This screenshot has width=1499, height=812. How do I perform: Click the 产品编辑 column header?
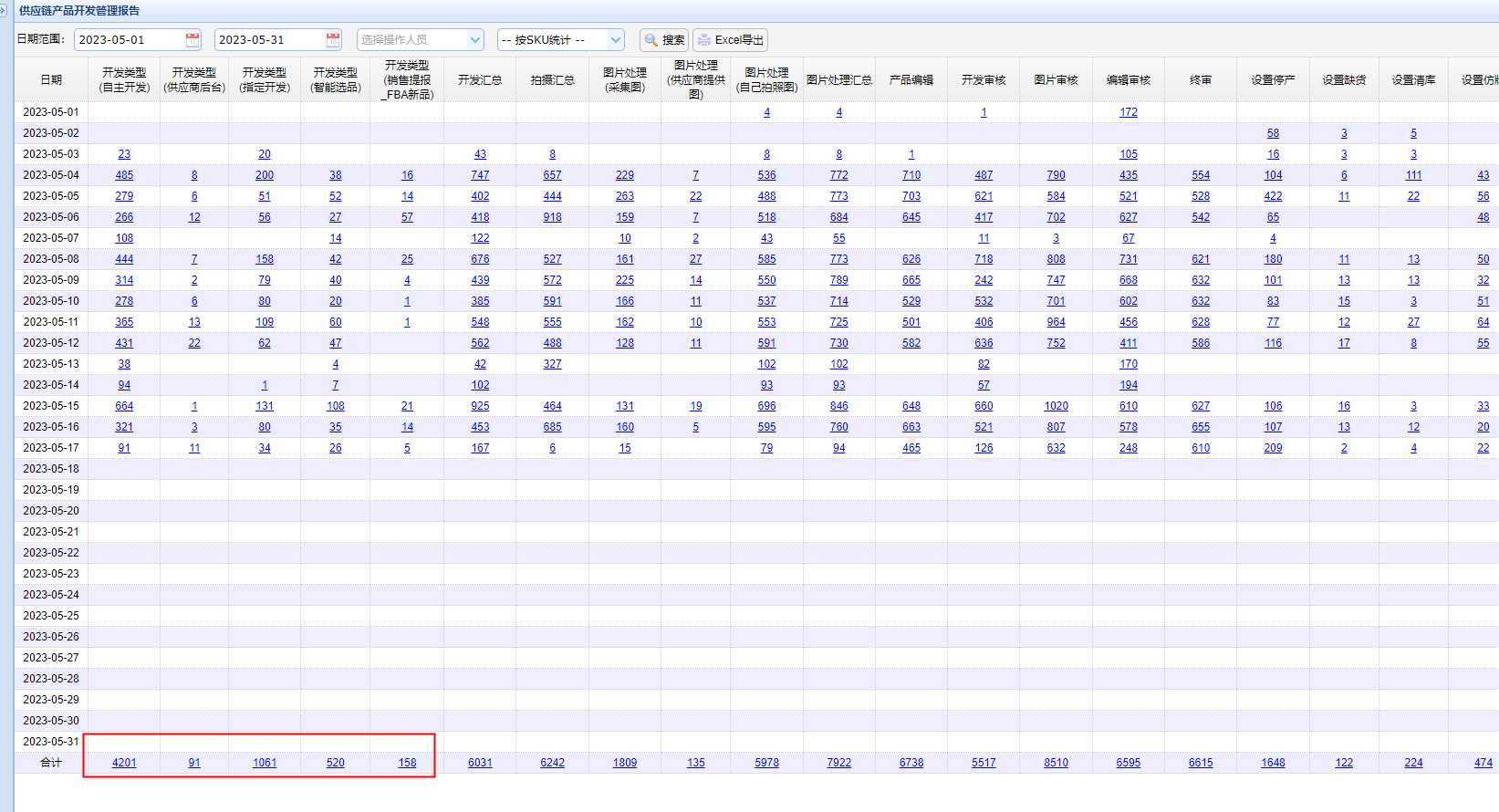pyautogui.click(x=911, y=79)
